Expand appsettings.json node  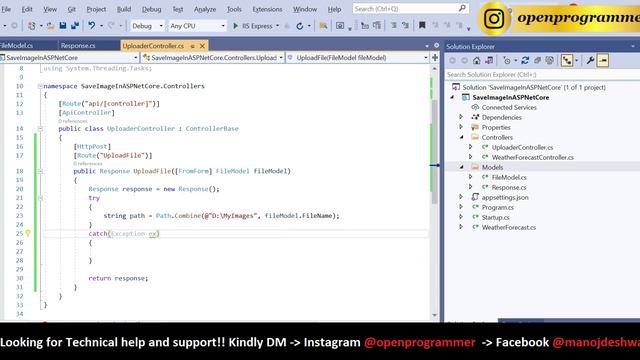click(461, 197)
